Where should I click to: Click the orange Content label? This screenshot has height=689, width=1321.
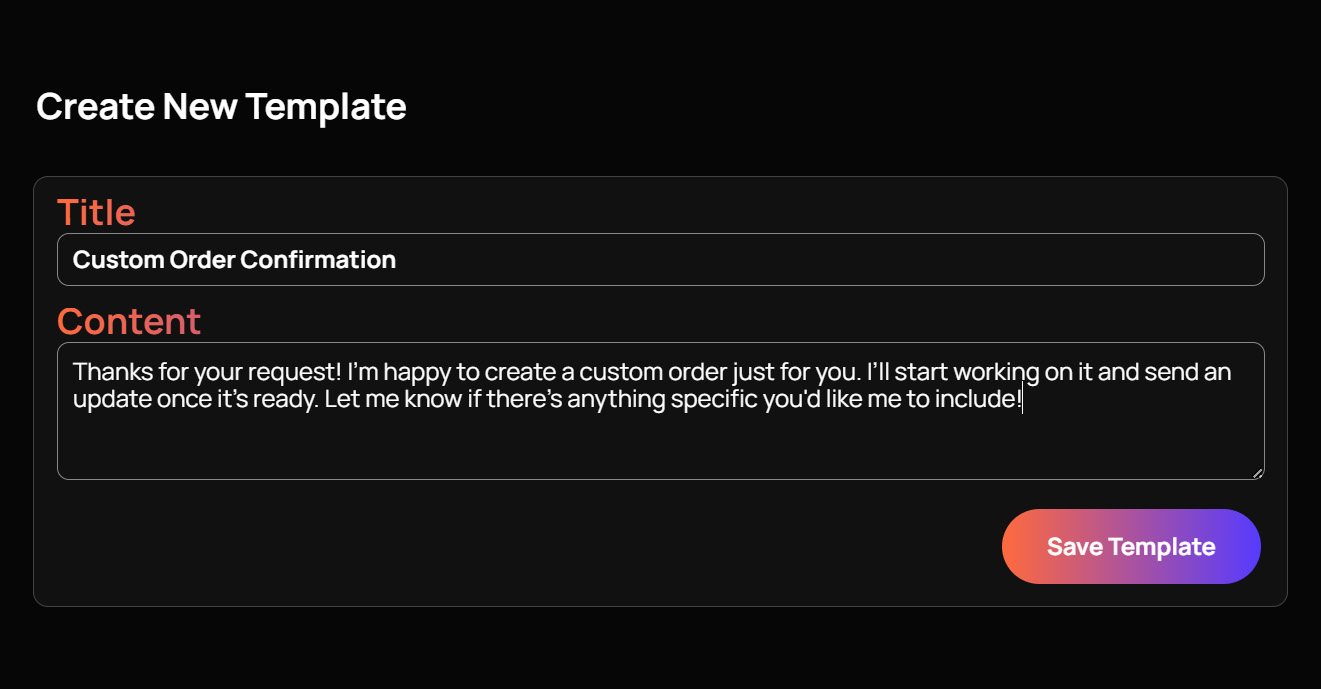(x=129, y=321)
